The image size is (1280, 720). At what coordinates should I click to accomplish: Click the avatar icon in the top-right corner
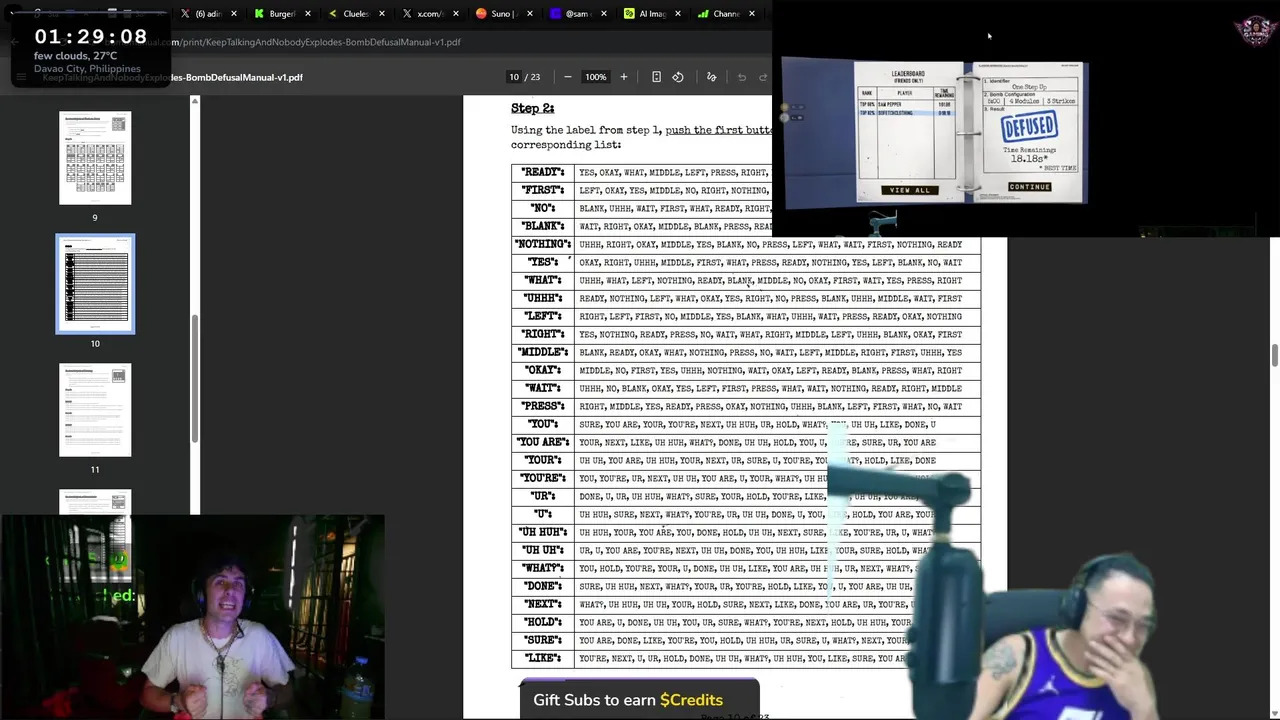pyautogui.click(x=1254, y=30)
